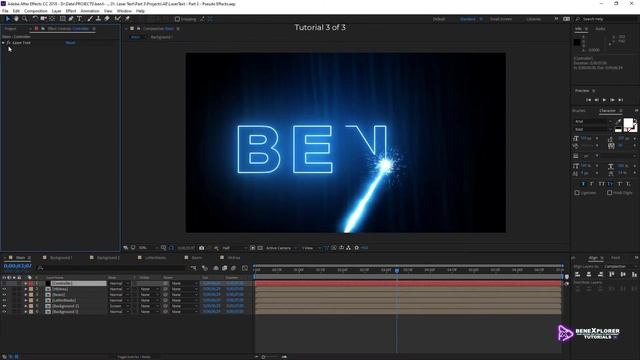Select the Eraser tool
Image resolution: width=640 pixels, height=360 pixels.
[x=107, y=19]
